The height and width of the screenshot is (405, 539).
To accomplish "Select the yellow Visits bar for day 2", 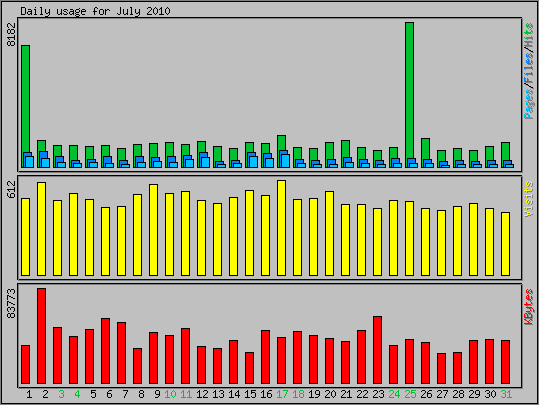I will click(x=42, y=229).
